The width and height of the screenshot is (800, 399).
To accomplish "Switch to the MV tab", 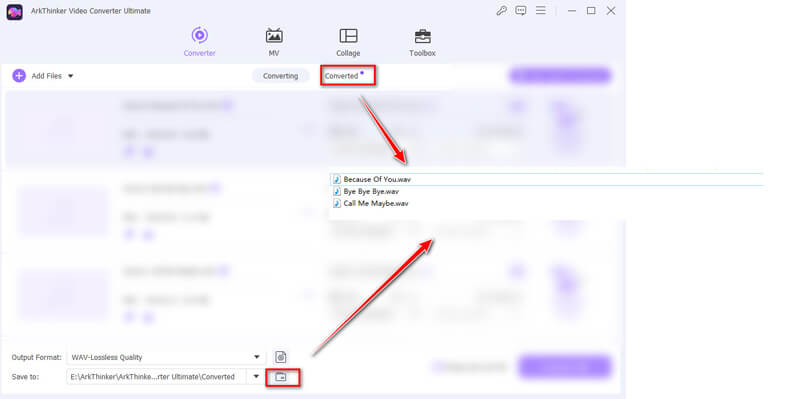I will pyautogui.click(x=274, y=42).
